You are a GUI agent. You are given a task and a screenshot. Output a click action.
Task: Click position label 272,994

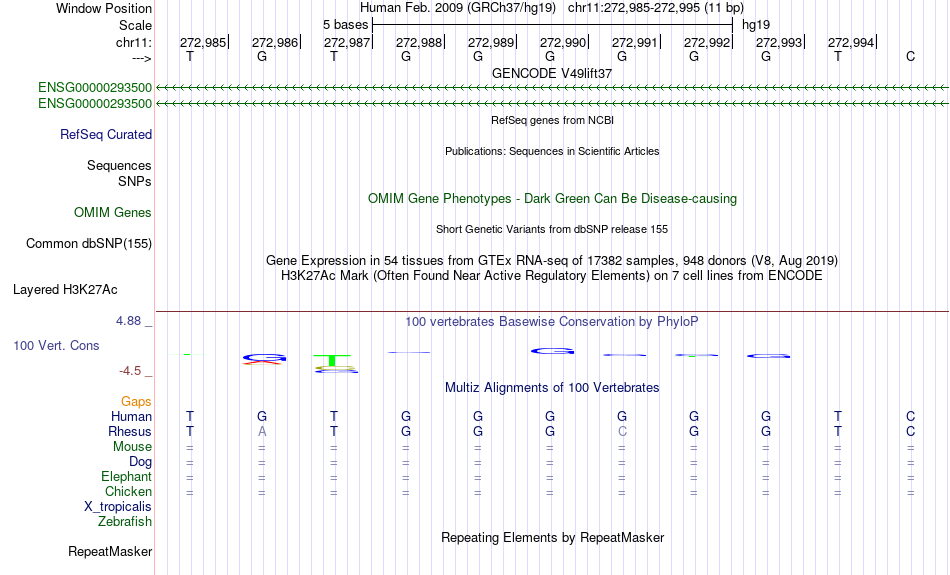click(x=851, y=42)
